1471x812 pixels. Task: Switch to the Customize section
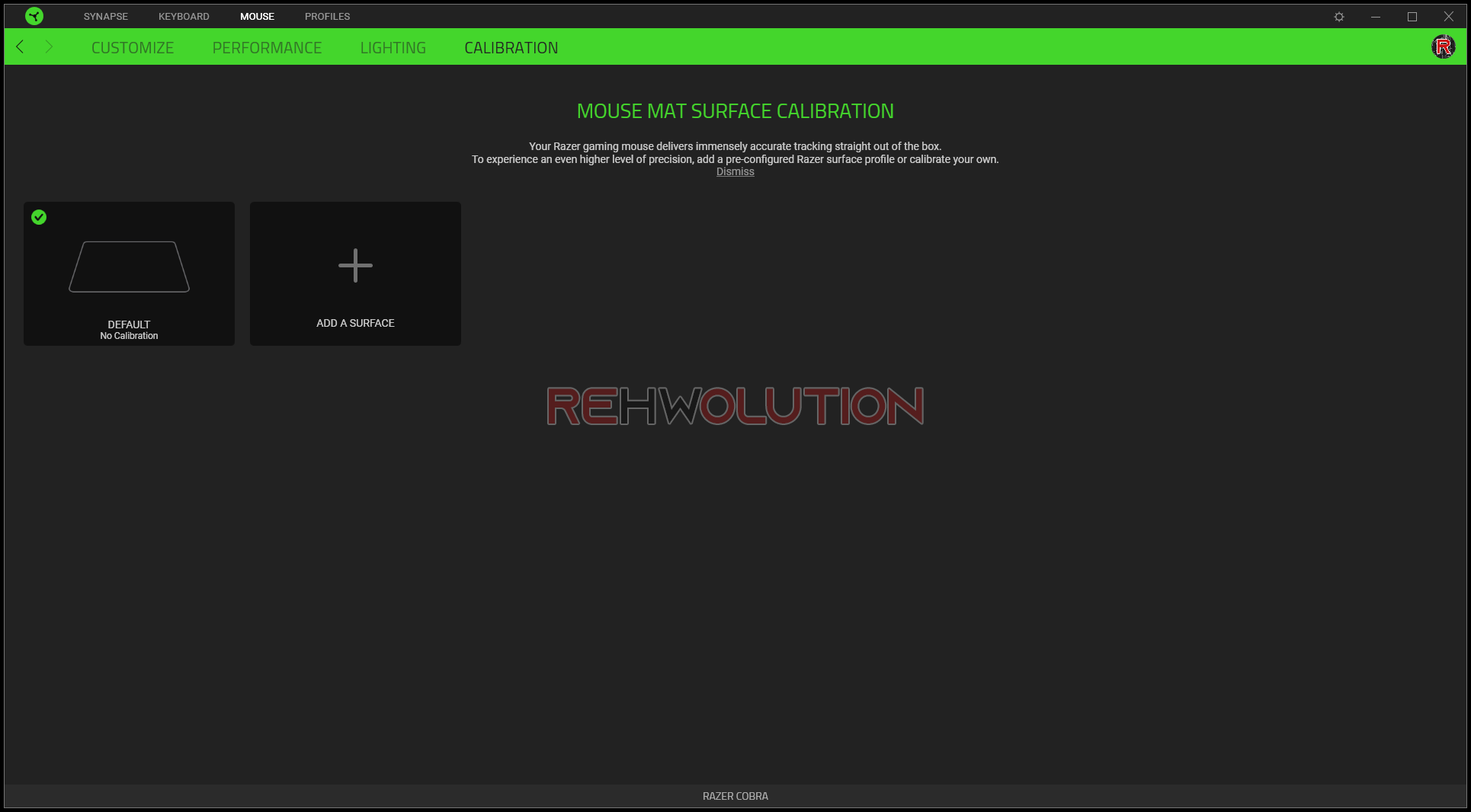point(133,48)
